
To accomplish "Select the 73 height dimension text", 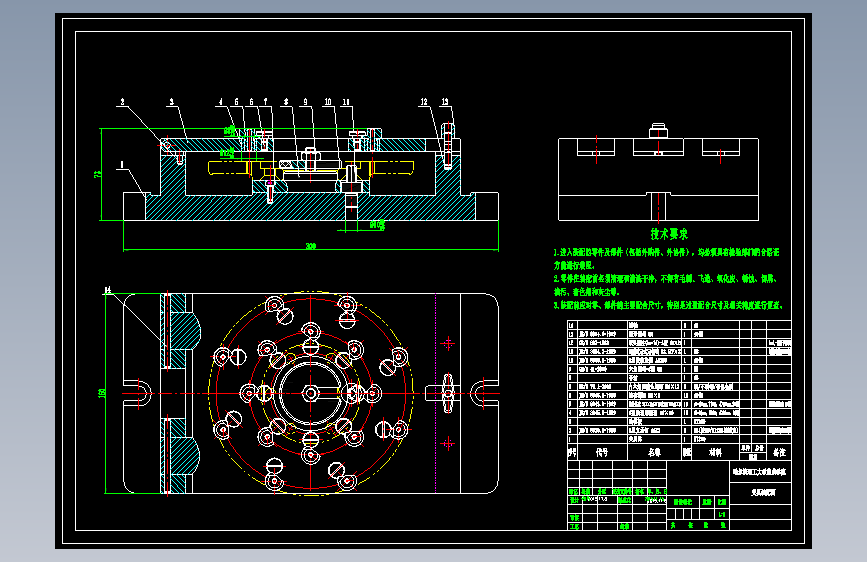I will (98, 174).
